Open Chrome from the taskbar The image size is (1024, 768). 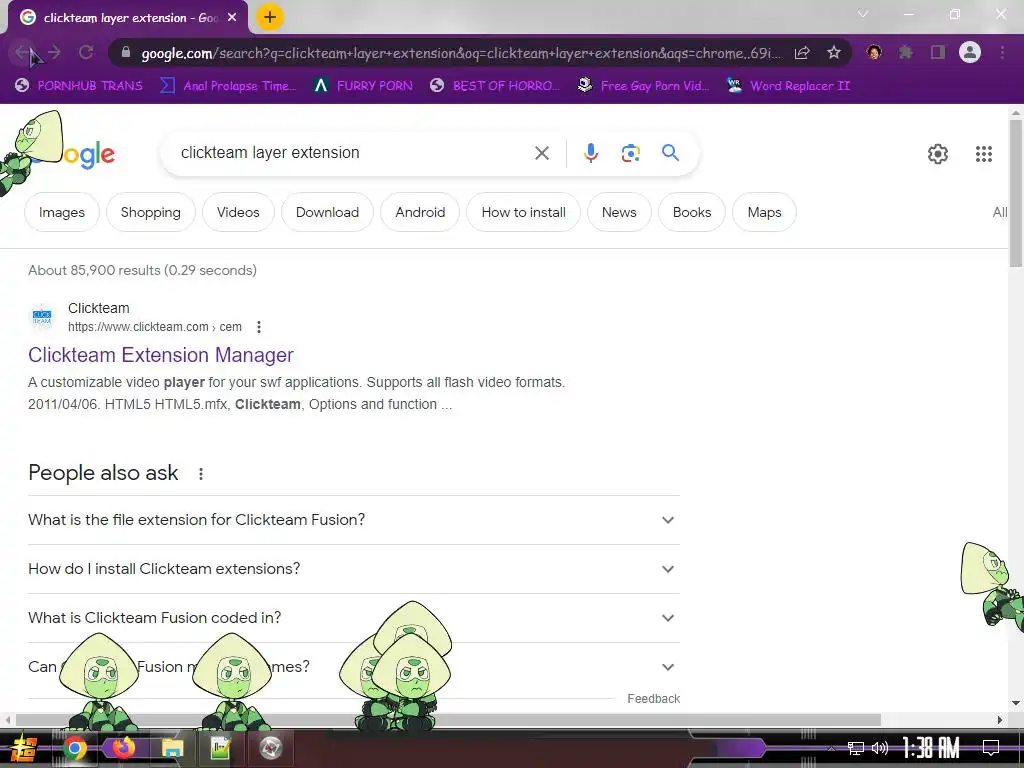pos(74,748)
